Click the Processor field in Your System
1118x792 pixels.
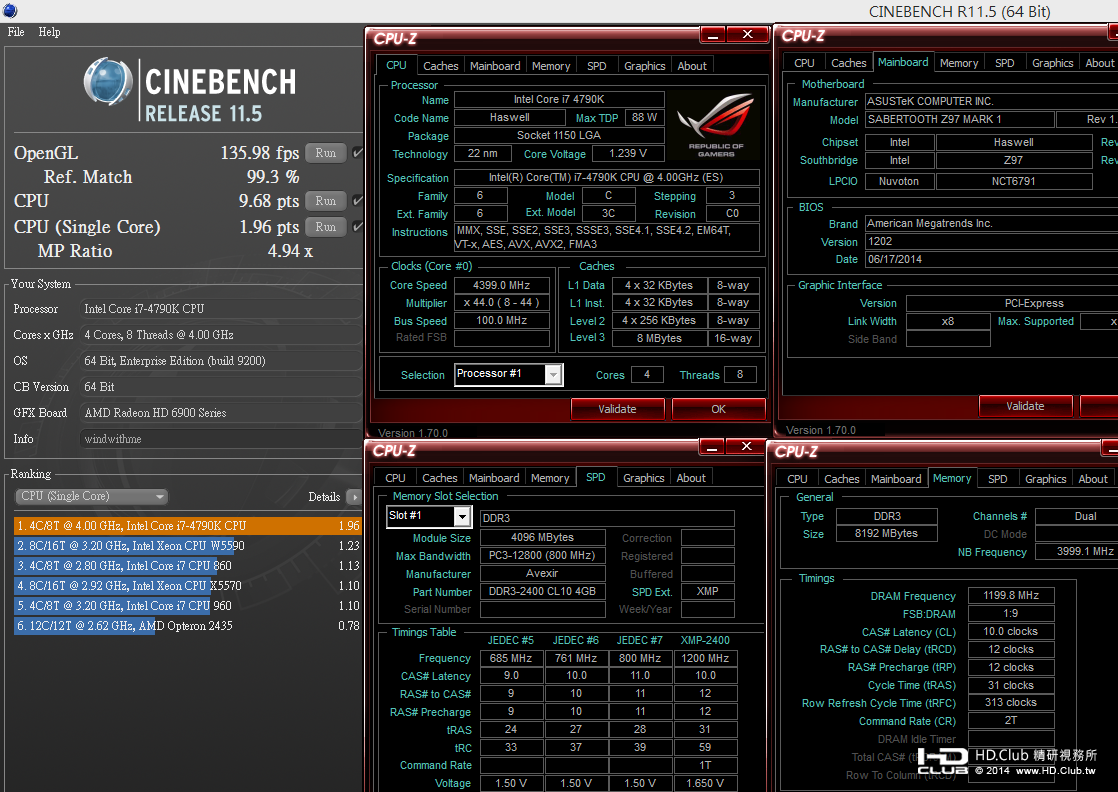(221, 309)
